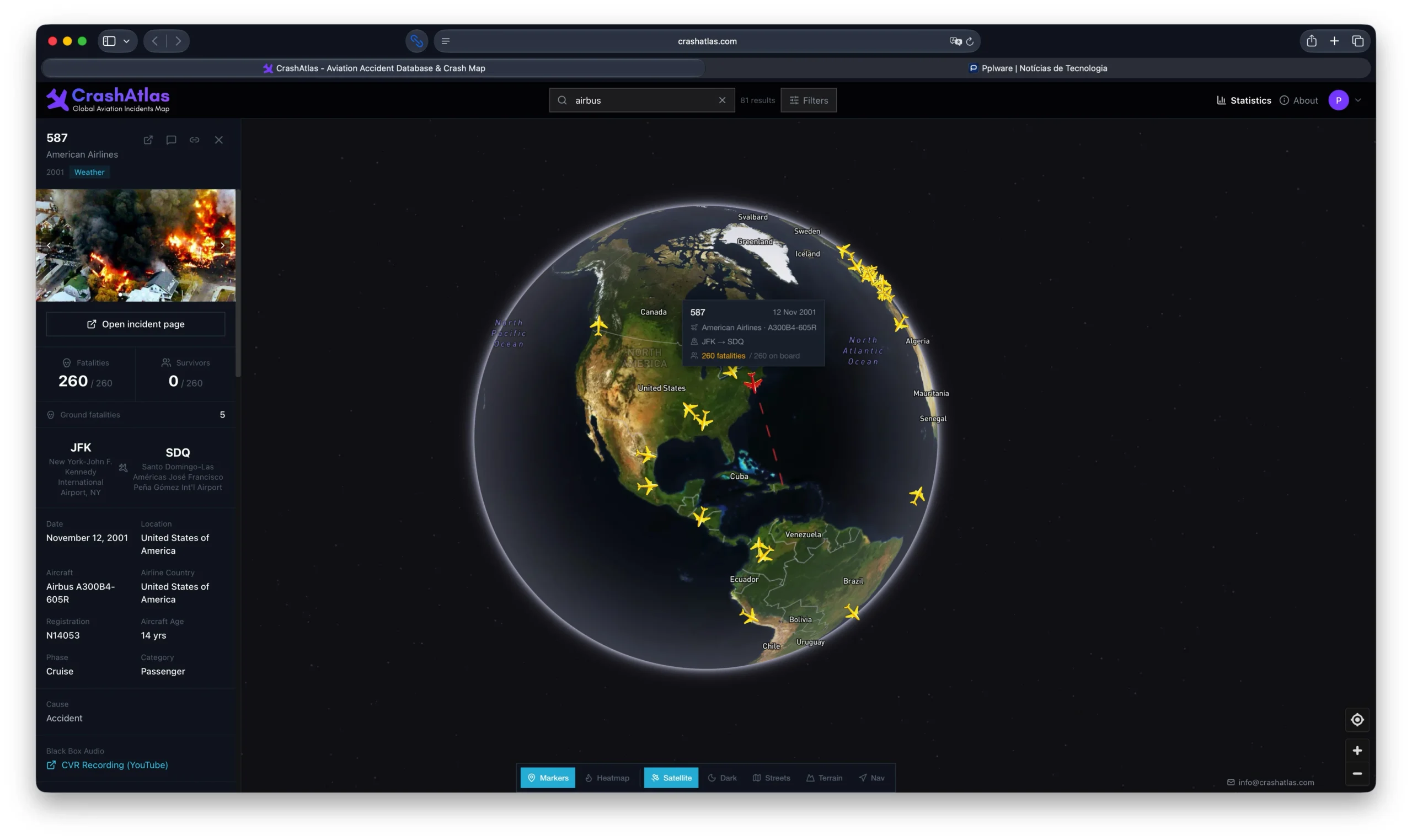The image size is (1412, 840).
Task: Open comments for incident 587
Action: pyautogui.click(x=171, y=140)
